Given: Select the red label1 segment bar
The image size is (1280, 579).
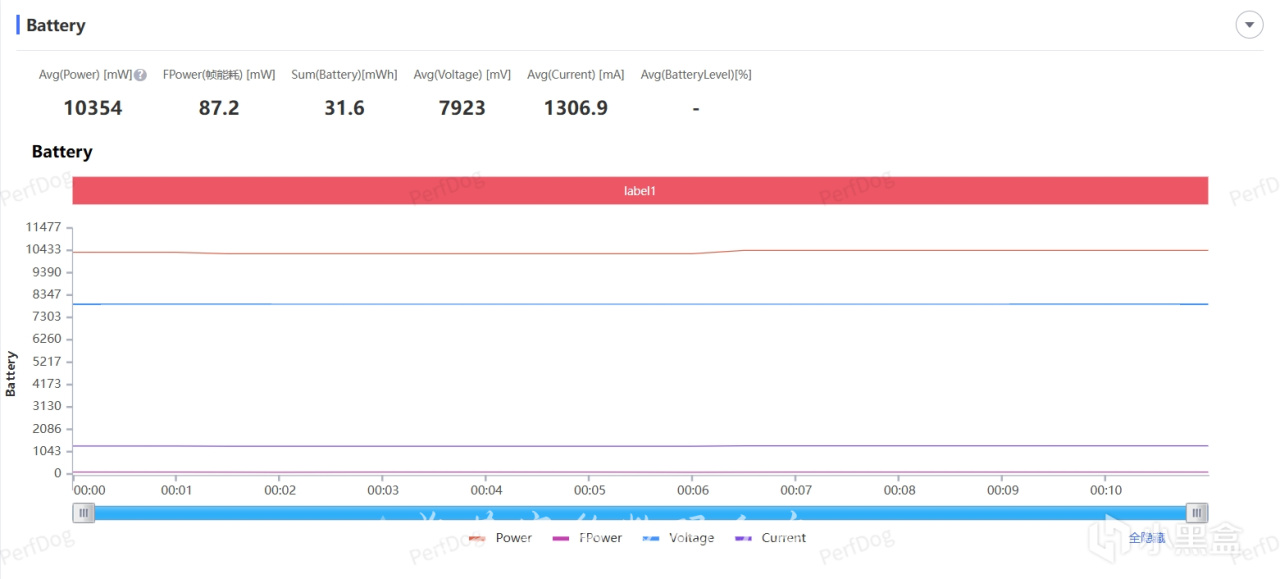Looking at the screenshot, I should click(x=640, y=190).
